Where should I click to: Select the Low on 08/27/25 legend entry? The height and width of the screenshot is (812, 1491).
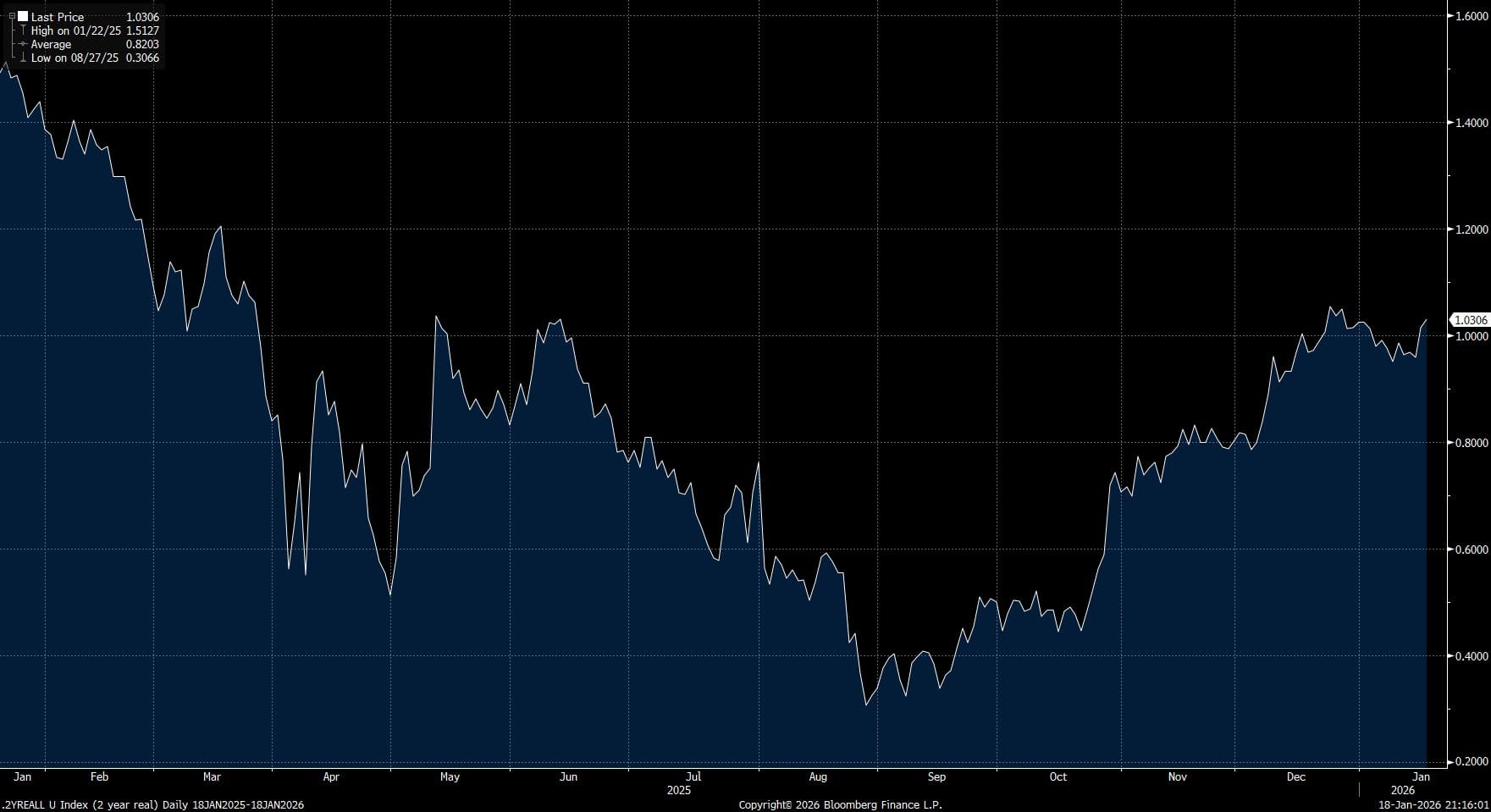(75, 58)
